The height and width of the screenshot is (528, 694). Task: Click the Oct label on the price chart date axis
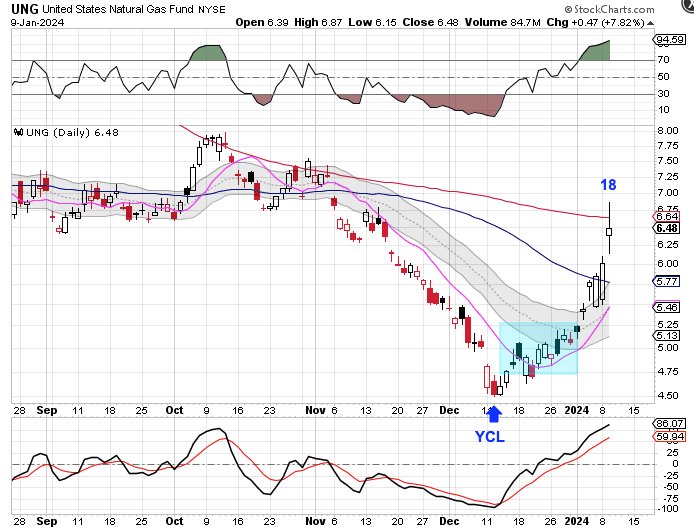(176, 410)
